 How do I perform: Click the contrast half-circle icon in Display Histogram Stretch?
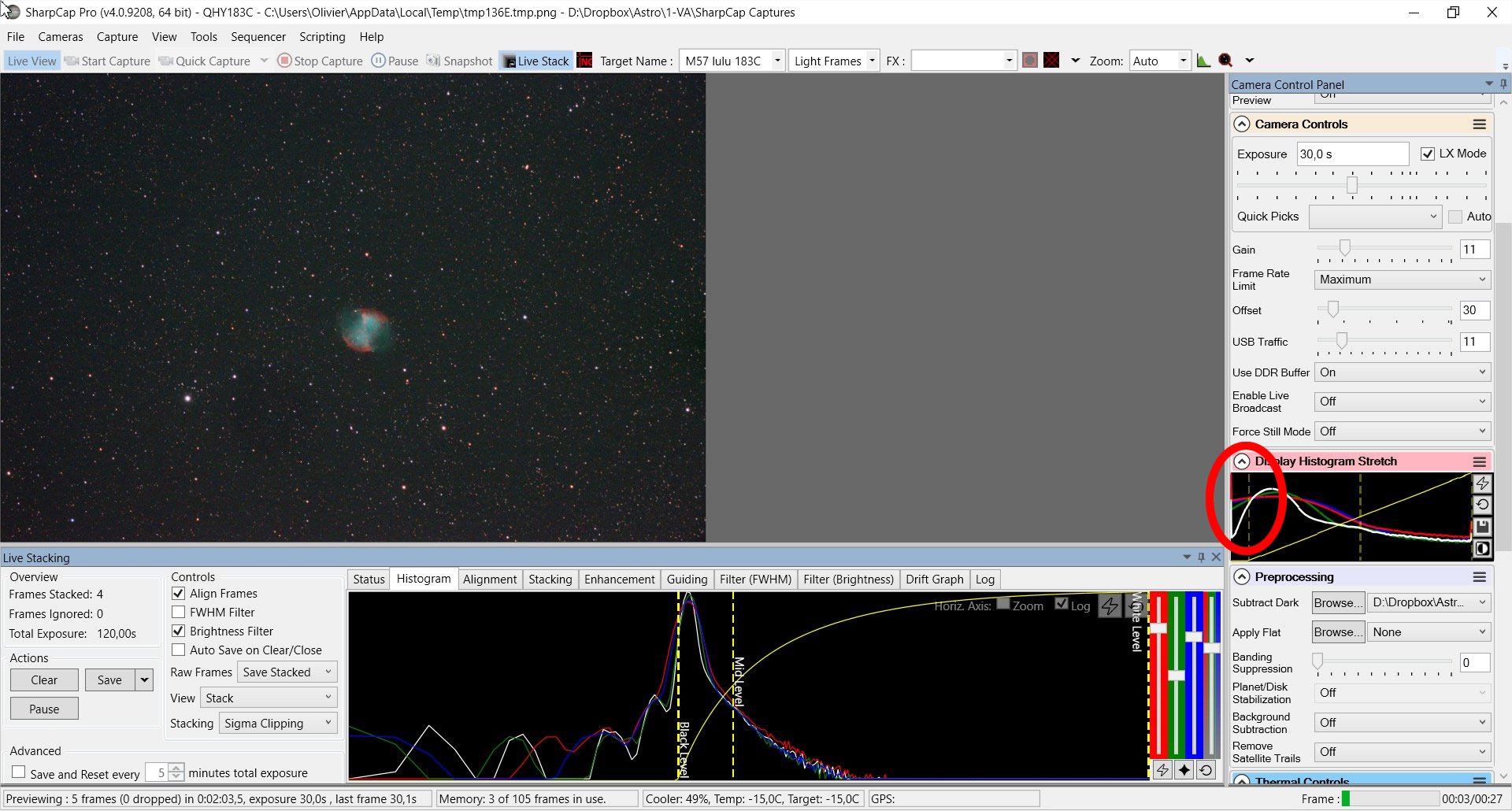coord(1482,549)
